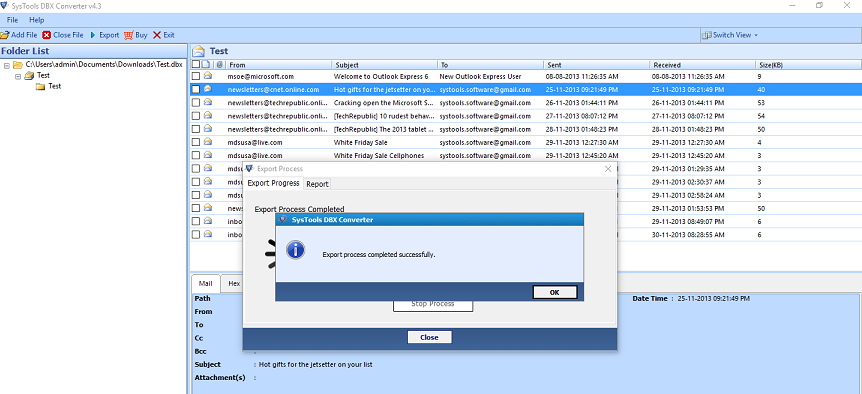
Task: Click the 29-11-2013 08:49:07 PM received cell
Action: [688, 221]
